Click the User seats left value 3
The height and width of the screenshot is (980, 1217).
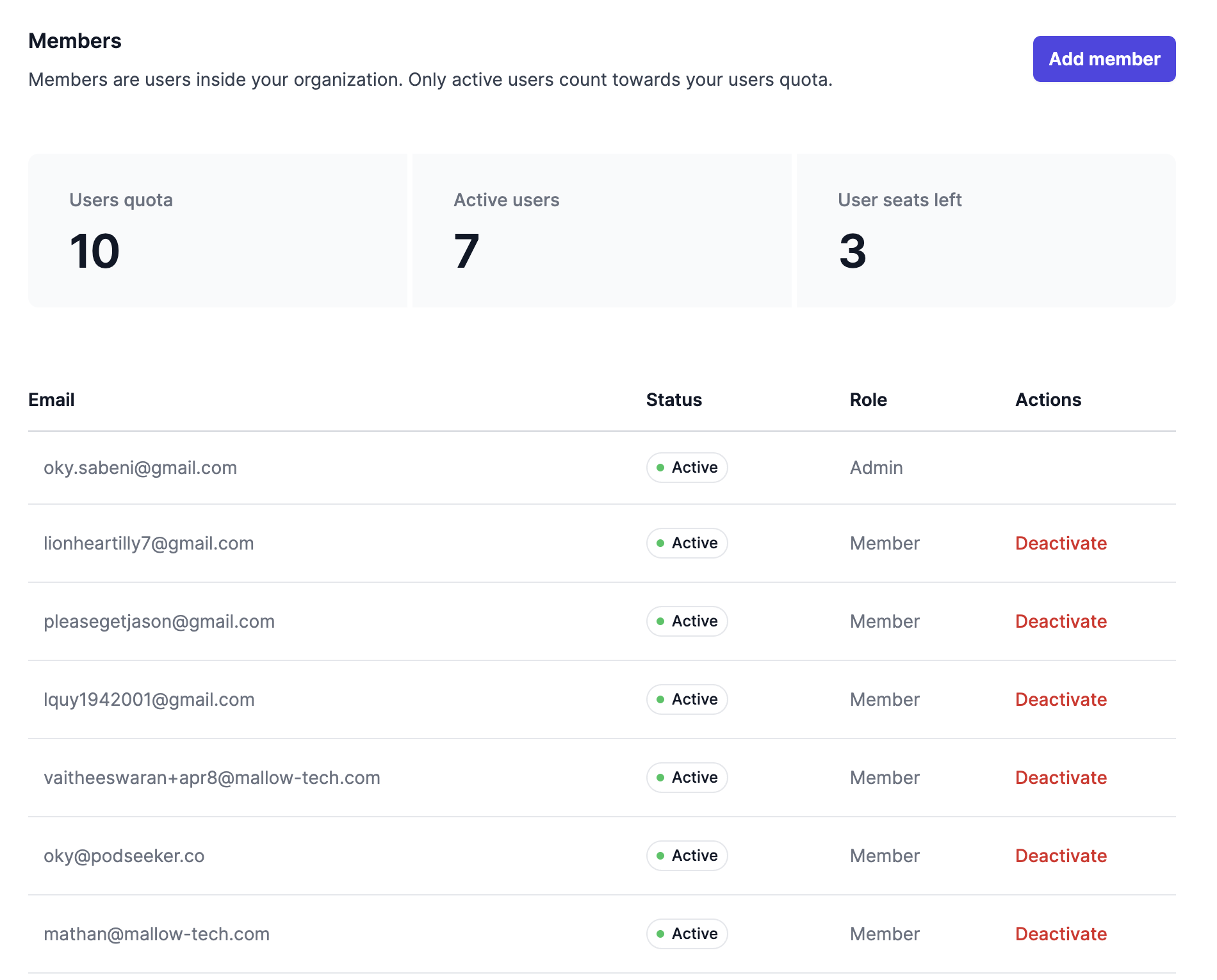click(x=853, y=251)
